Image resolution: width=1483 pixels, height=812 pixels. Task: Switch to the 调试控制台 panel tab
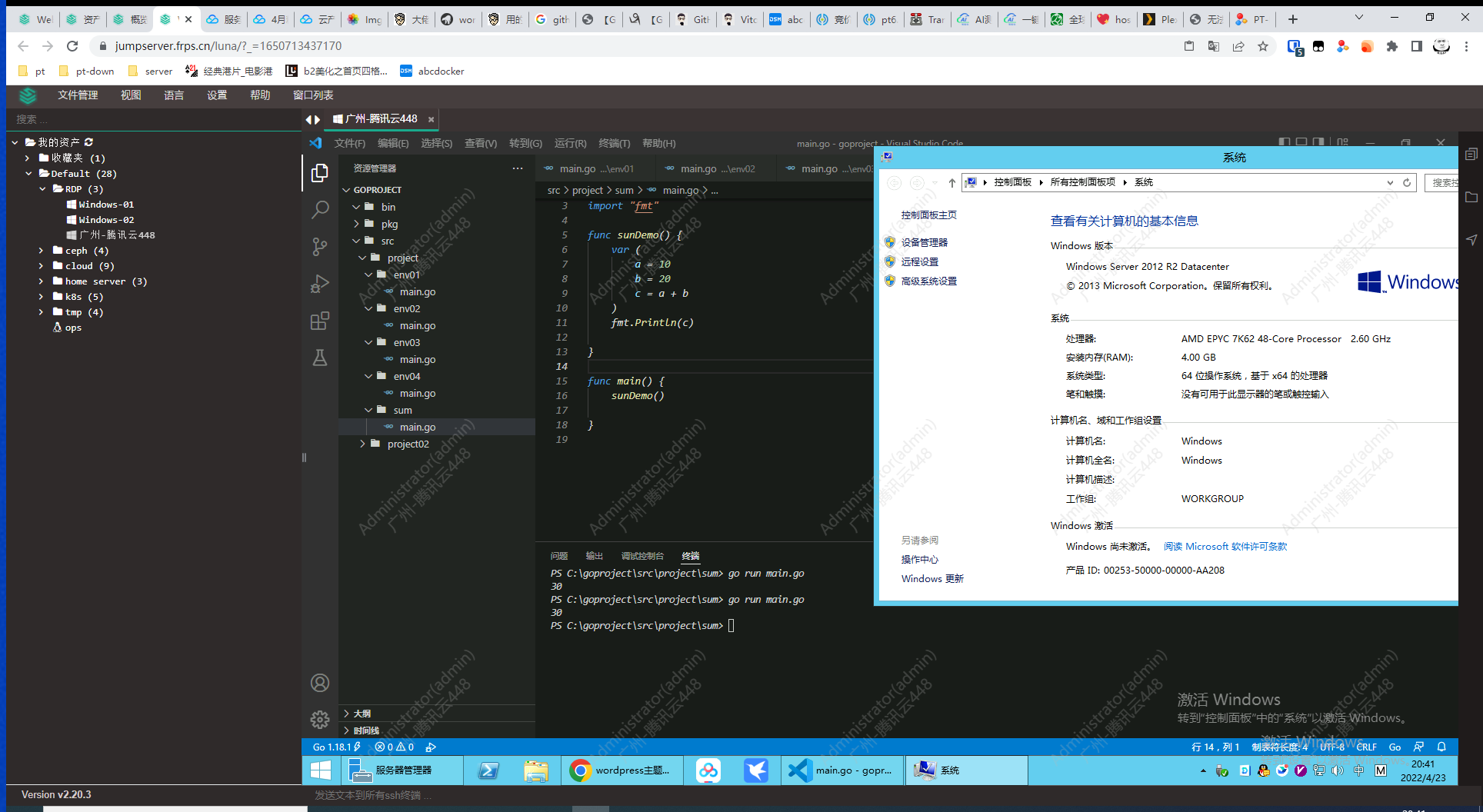(642, 556)
